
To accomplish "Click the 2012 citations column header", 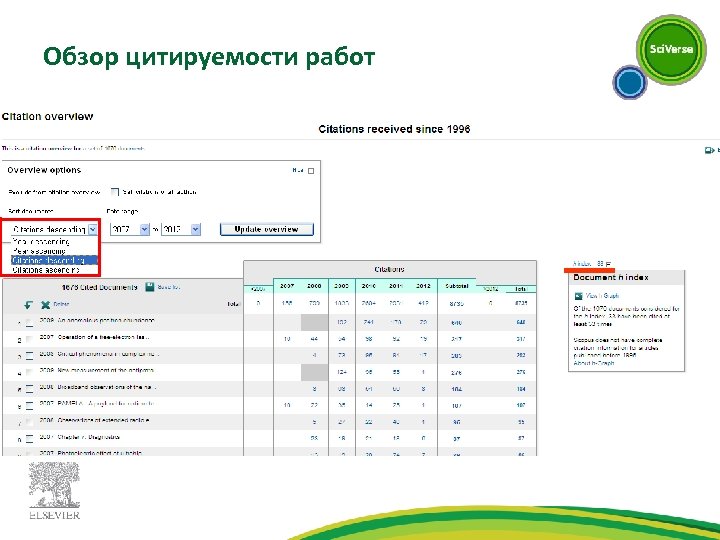I will click(423, 286).
